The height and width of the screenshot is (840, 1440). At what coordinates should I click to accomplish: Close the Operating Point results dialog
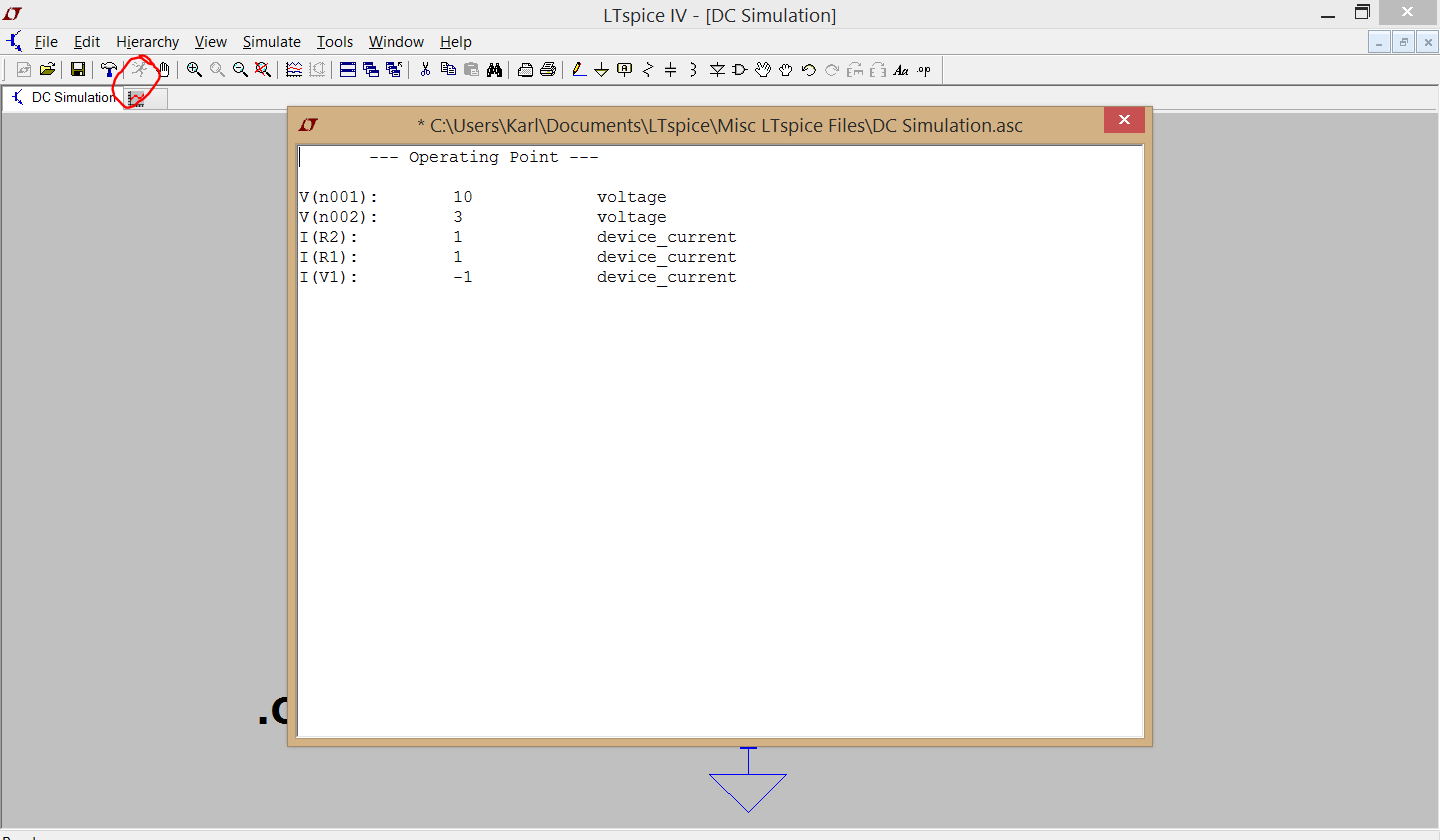click(x=1124, y=120)
